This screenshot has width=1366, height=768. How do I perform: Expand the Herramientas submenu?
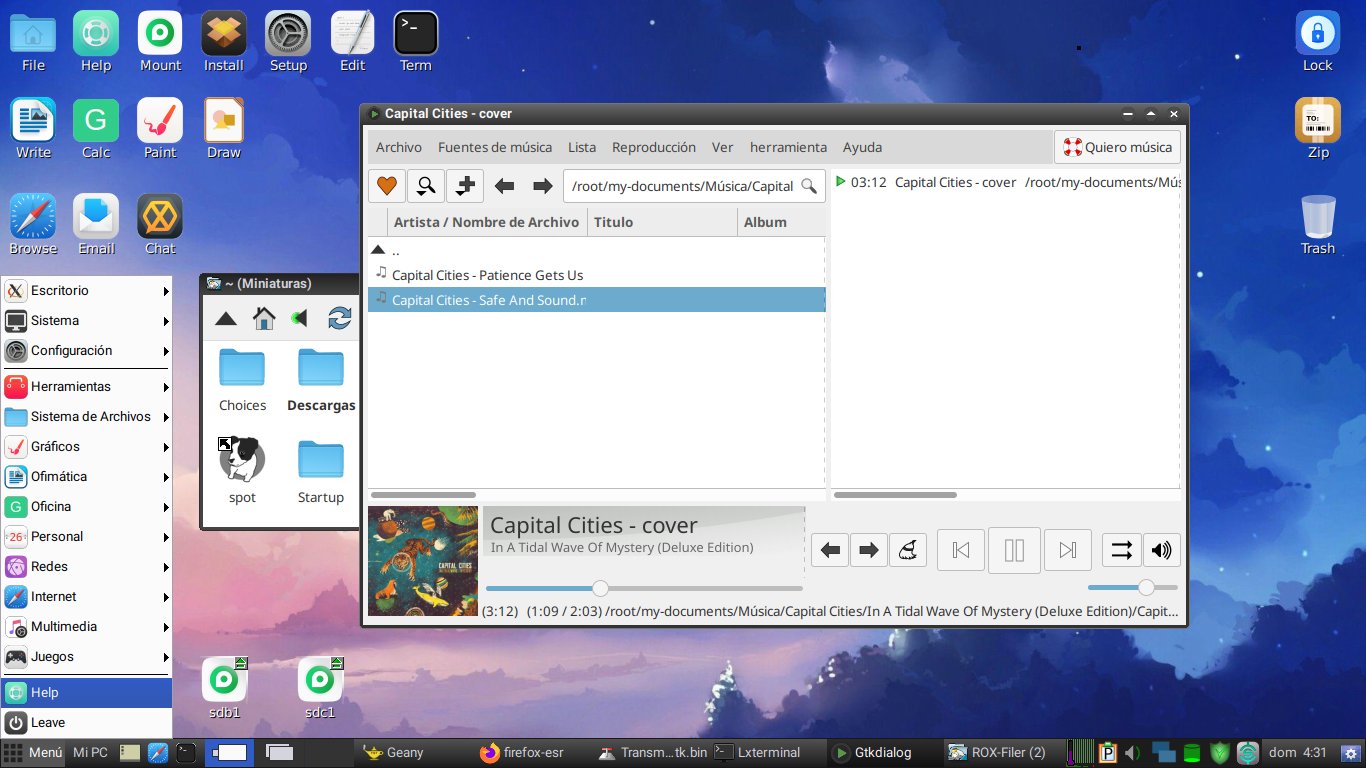pyautogui.click(x=87, y=387)
